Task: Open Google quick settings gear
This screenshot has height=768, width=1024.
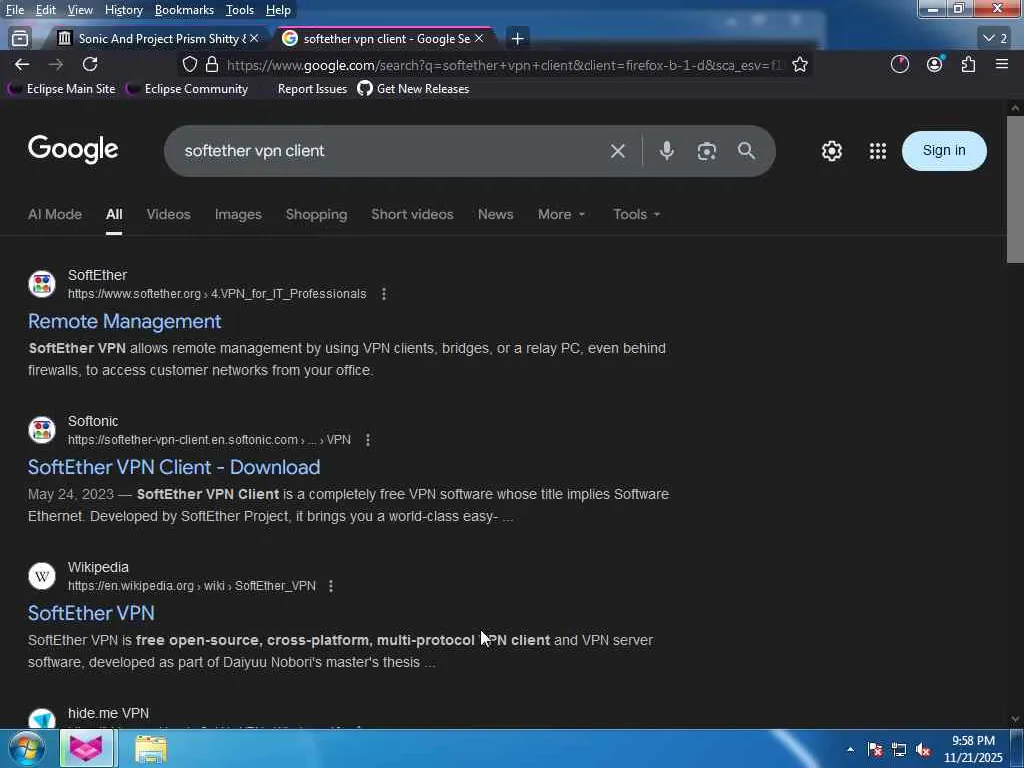Action: coord(831,151)
